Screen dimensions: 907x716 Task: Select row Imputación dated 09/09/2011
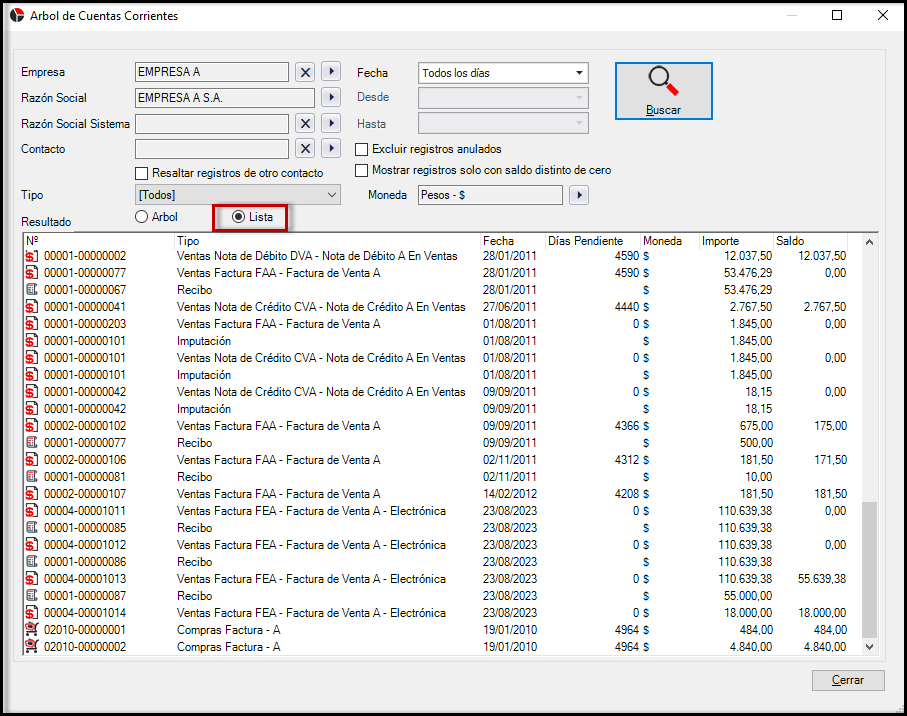[x=437, y=409]
